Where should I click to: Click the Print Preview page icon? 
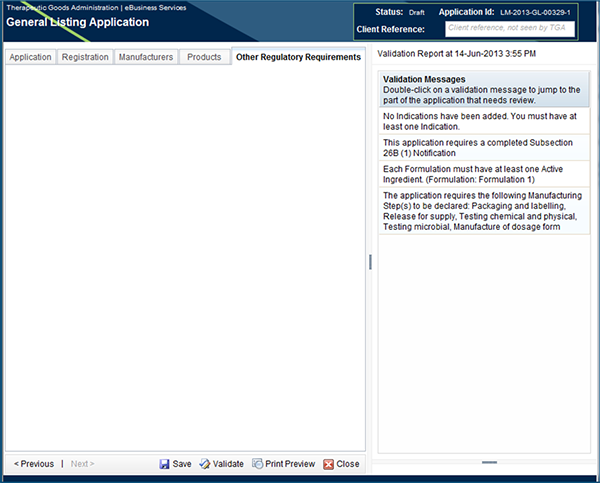[x=258, y=464]
